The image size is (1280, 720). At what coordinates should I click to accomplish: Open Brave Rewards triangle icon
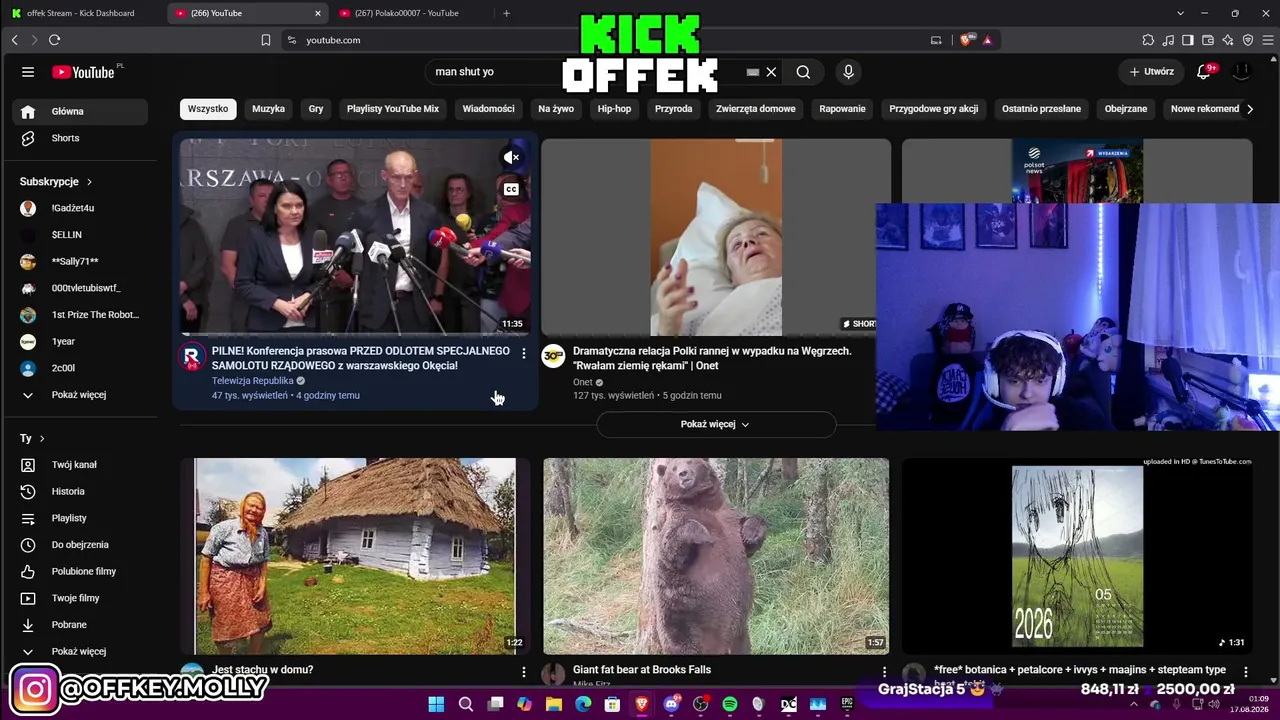click(x=987, y=40)
